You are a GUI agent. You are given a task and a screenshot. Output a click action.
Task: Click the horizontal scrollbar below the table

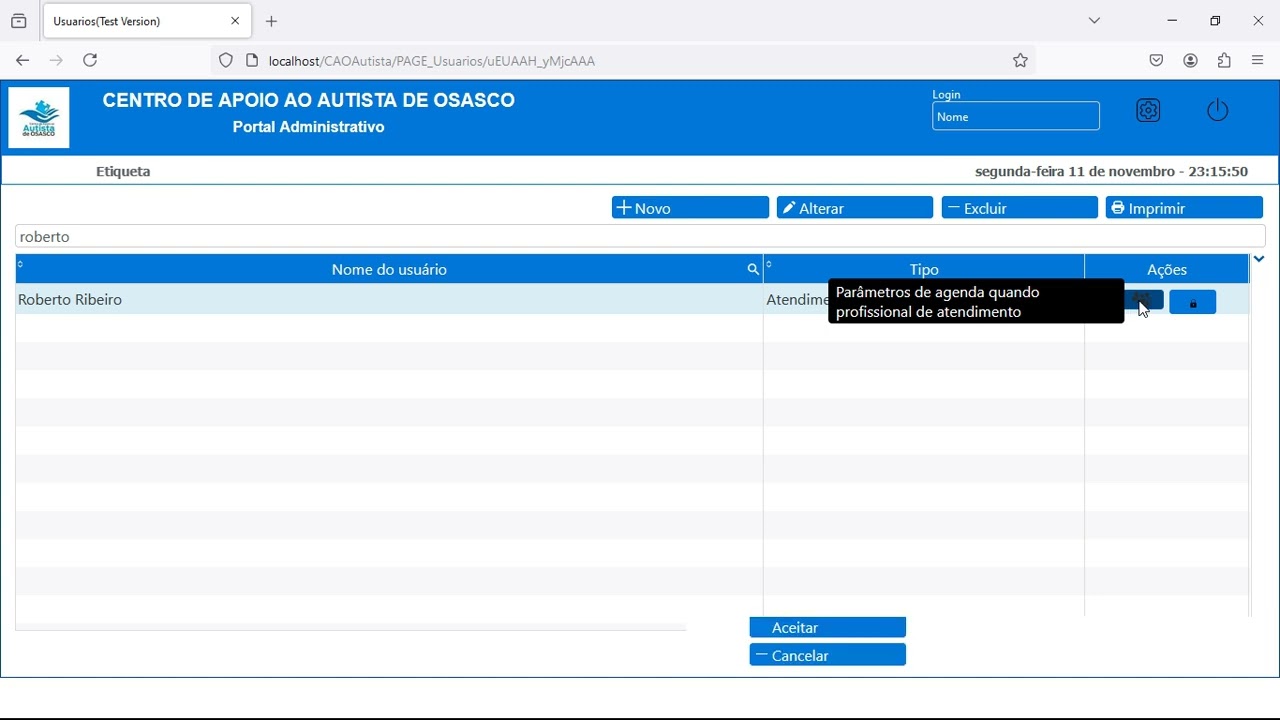point(351,628)
